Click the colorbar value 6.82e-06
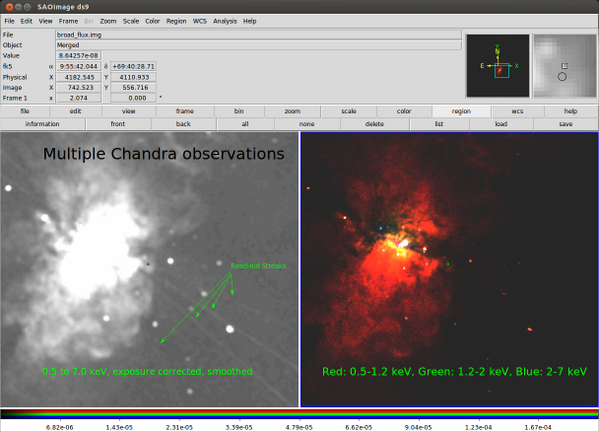 click(x=59, y=427)
